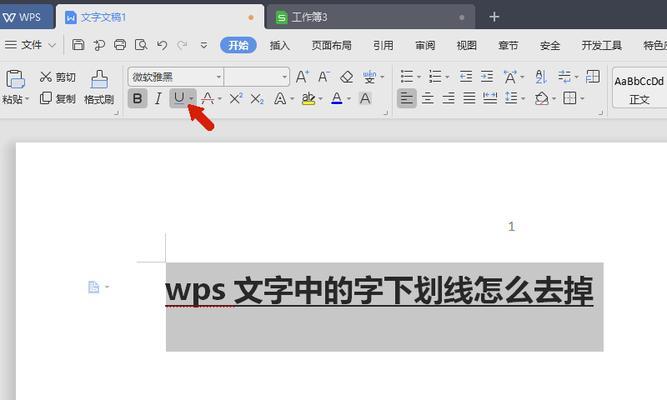Open numbered list style dropdown
This screenshot has width=667, height=400.
coord(447,77)
